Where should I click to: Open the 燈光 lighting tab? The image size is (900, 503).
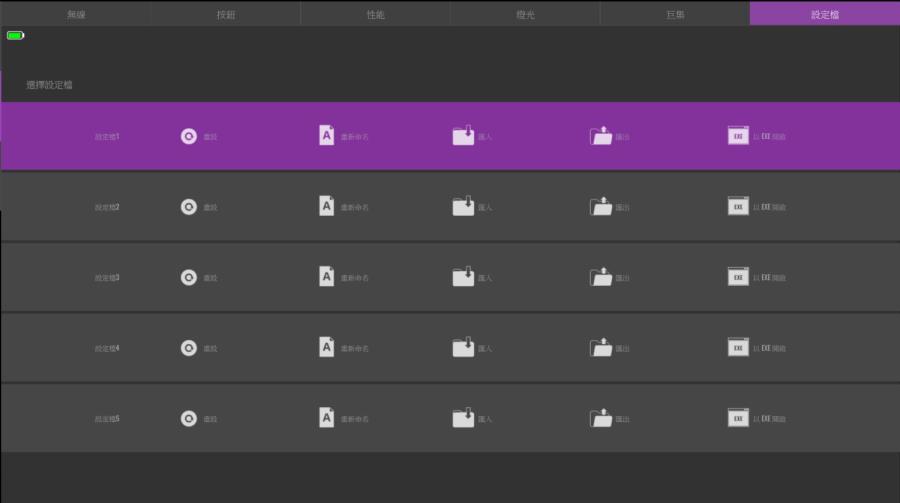525,14
